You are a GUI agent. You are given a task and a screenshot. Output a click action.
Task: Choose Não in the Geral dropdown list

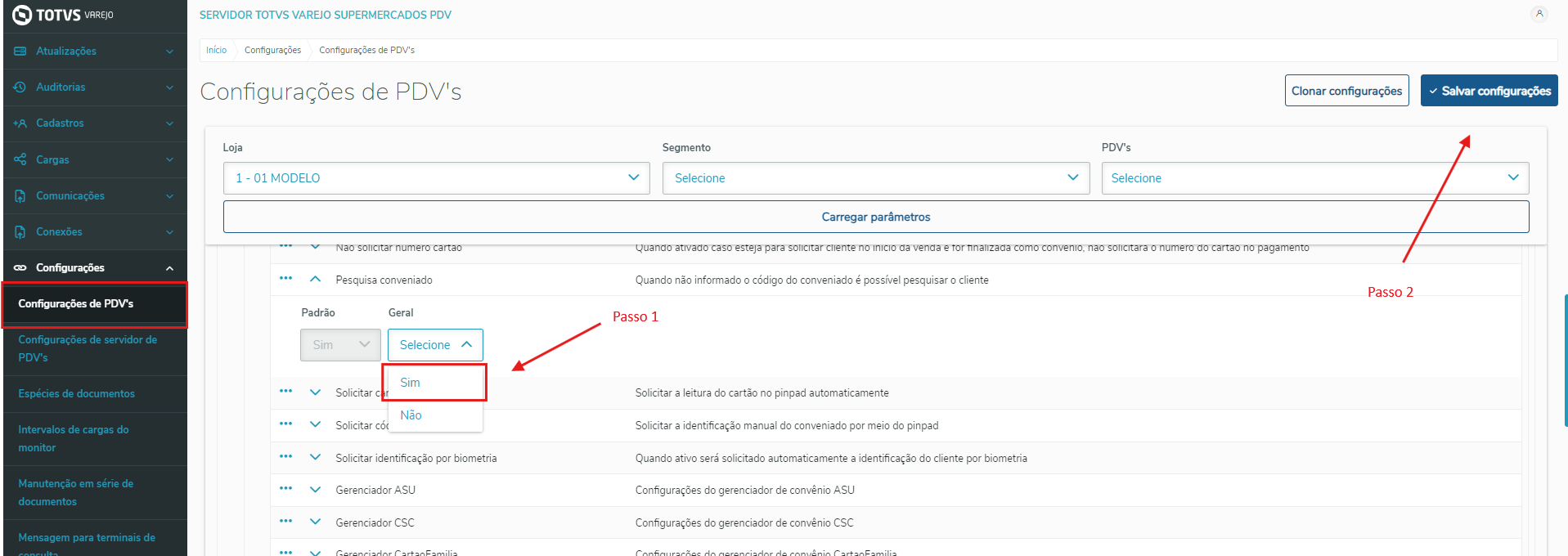click(x=434, y=415)
